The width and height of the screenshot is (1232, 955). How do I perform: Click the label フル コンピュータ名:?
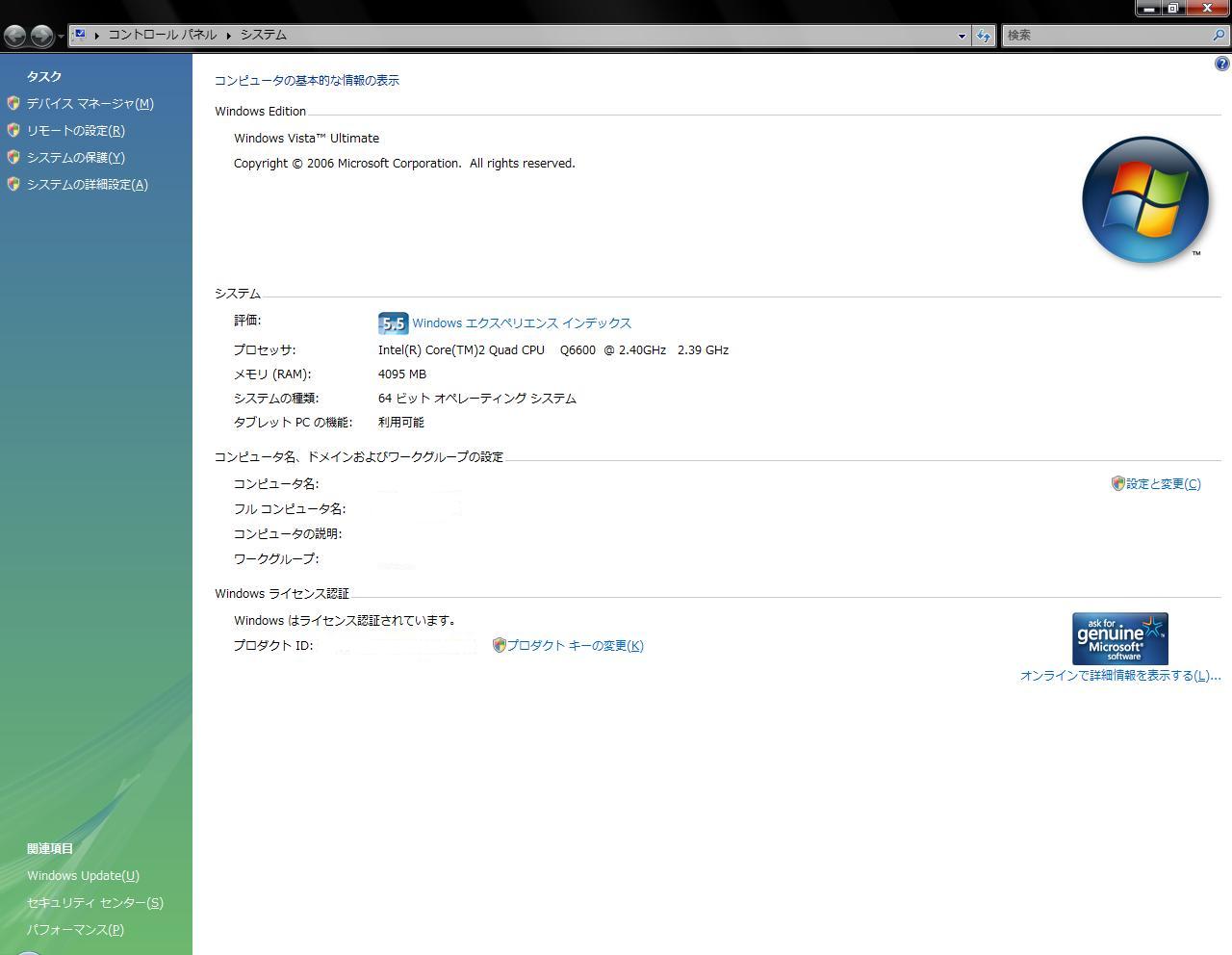coord(290,509)
